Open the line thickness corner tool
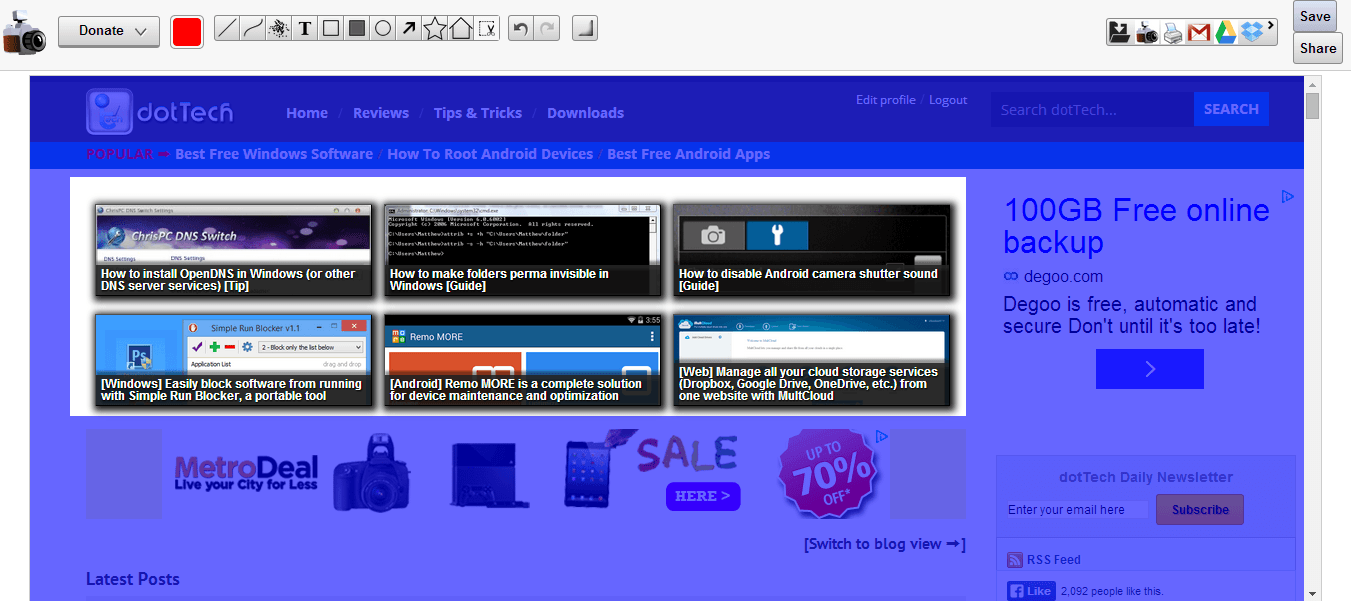 (x=585, y=30)
